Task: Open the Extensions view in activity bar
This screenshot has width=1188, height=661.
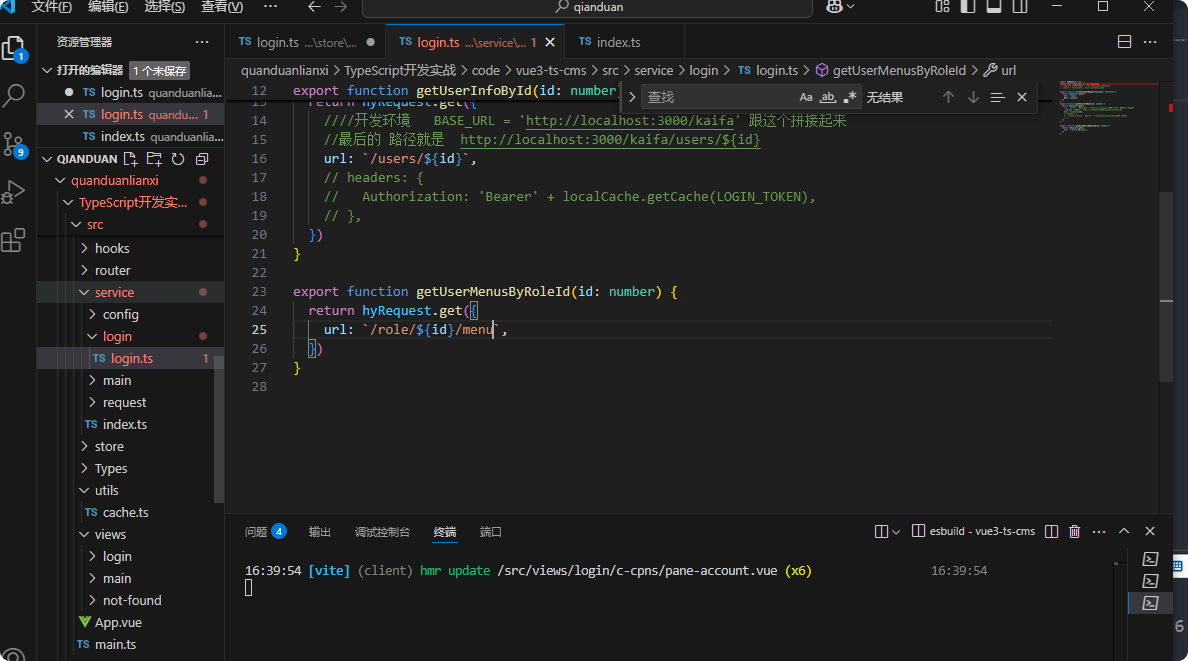Action: [14, 240]
